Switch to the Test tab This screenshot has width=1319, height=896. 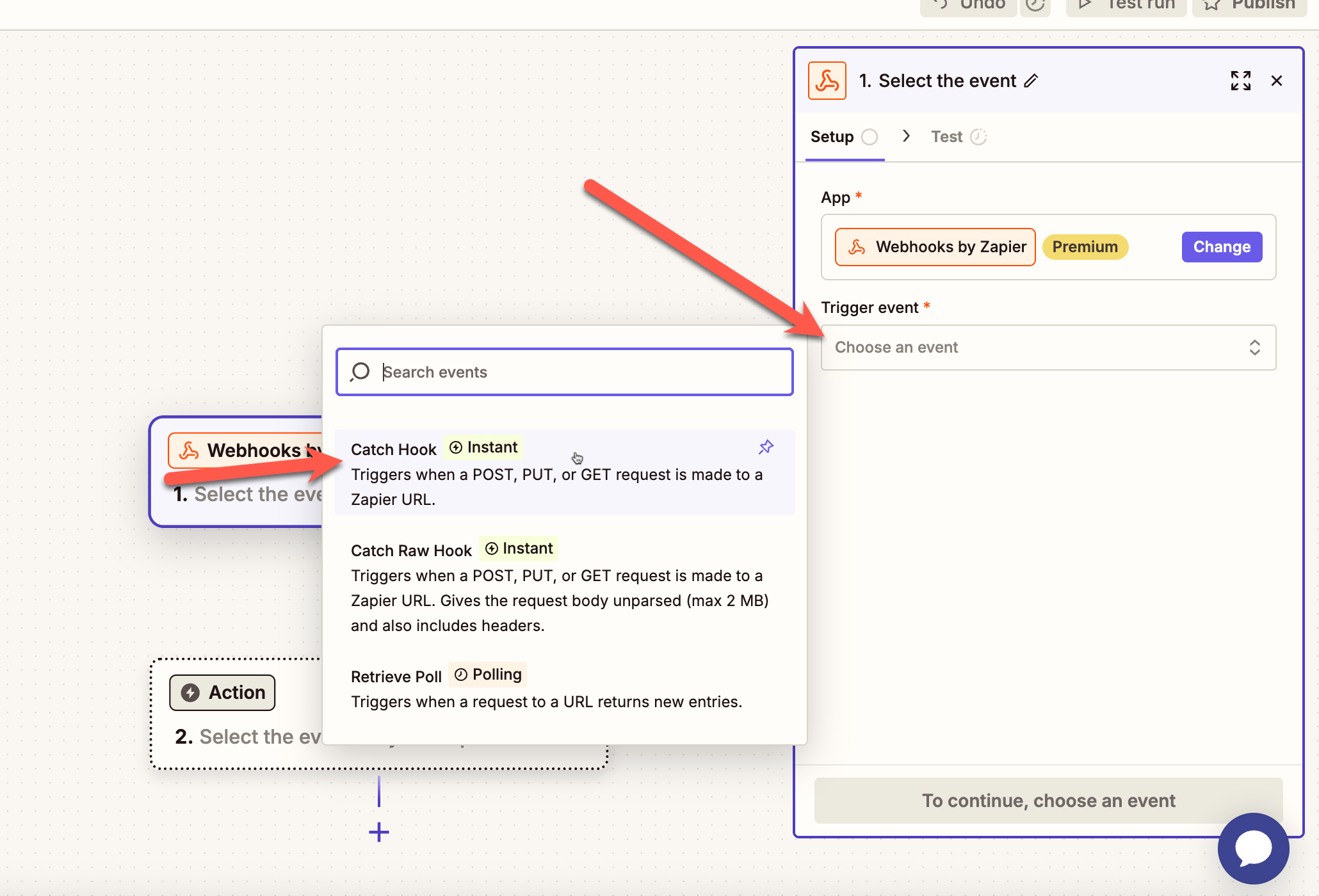click(946, 136)
